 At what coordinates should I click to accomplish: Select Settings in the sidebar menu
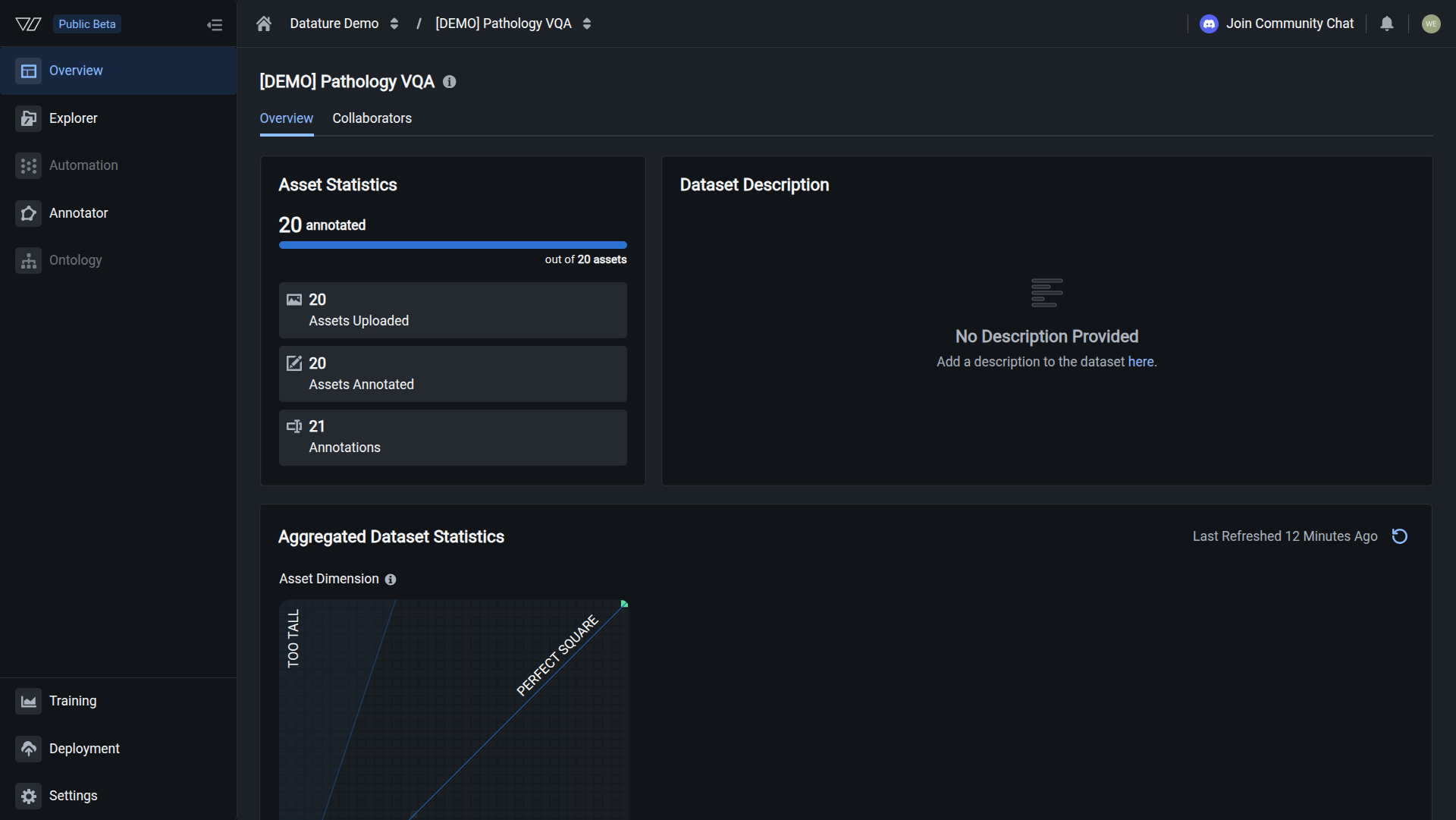tap(118, 796)
